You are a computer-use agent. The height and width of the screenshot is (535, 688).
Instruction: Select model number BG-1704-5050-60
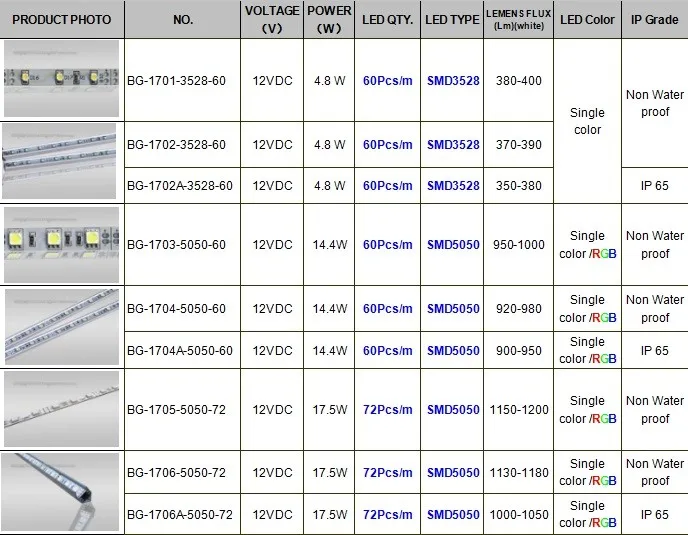(177, 309)
